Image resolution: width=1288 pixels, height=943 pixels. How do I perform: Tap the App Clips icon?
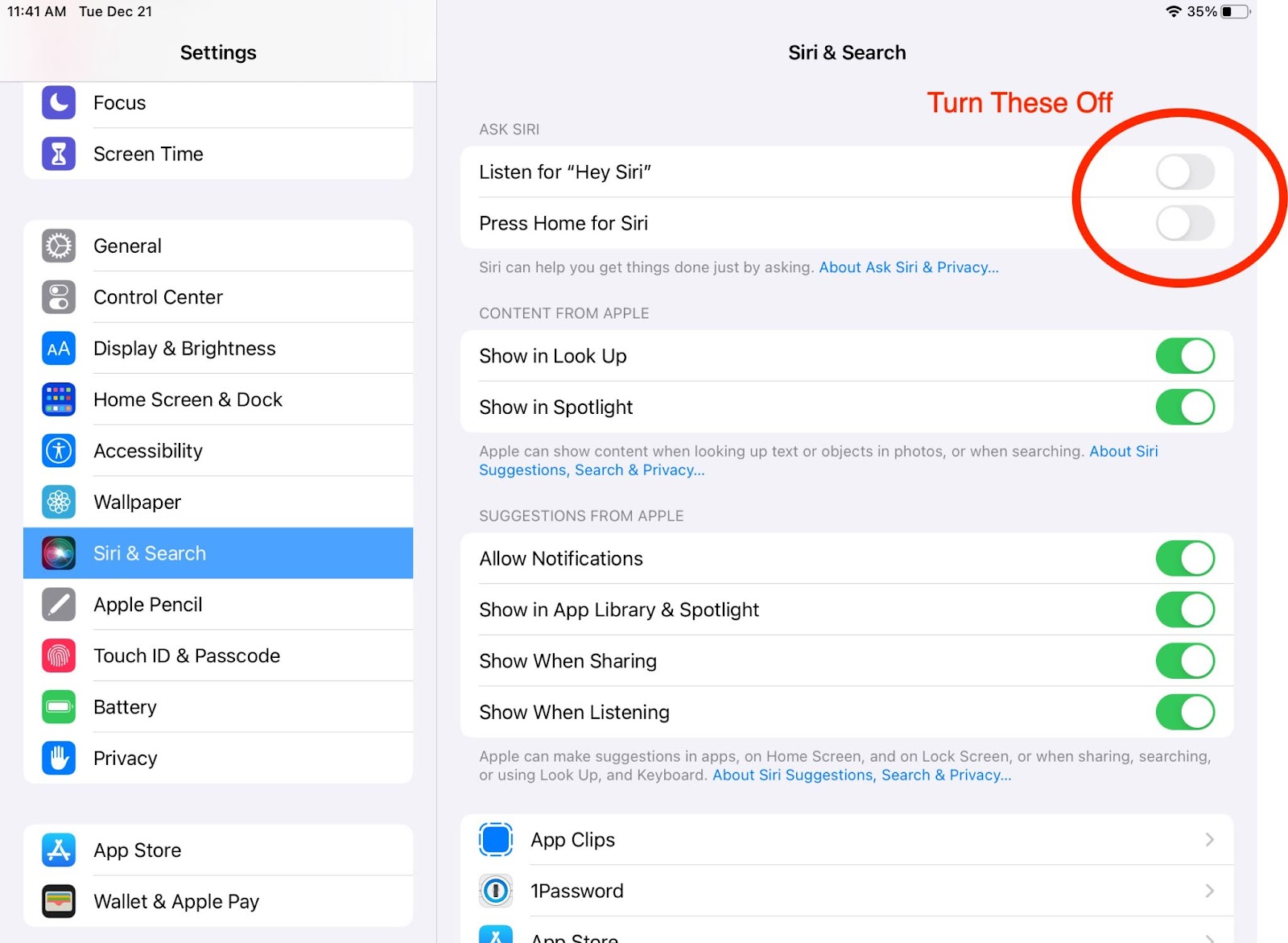pos(496,840)
